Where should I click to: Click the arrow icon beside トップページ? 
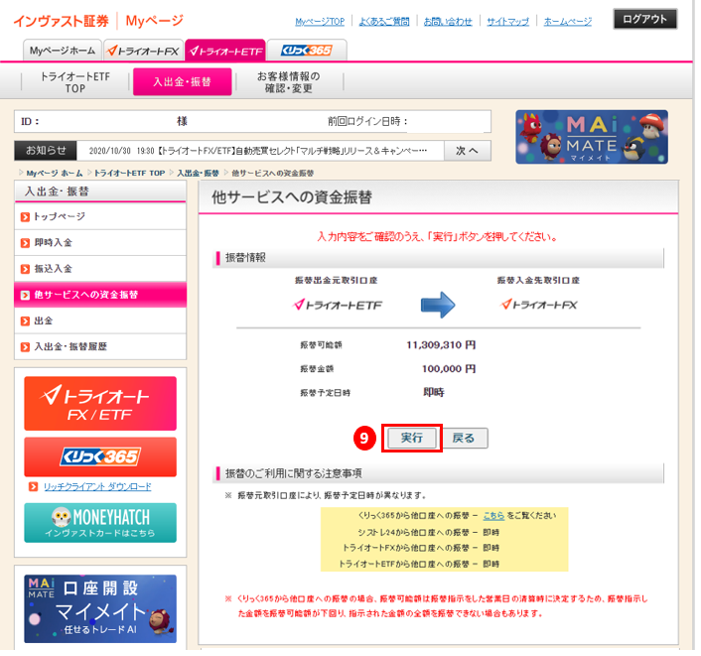coord(25,217)
